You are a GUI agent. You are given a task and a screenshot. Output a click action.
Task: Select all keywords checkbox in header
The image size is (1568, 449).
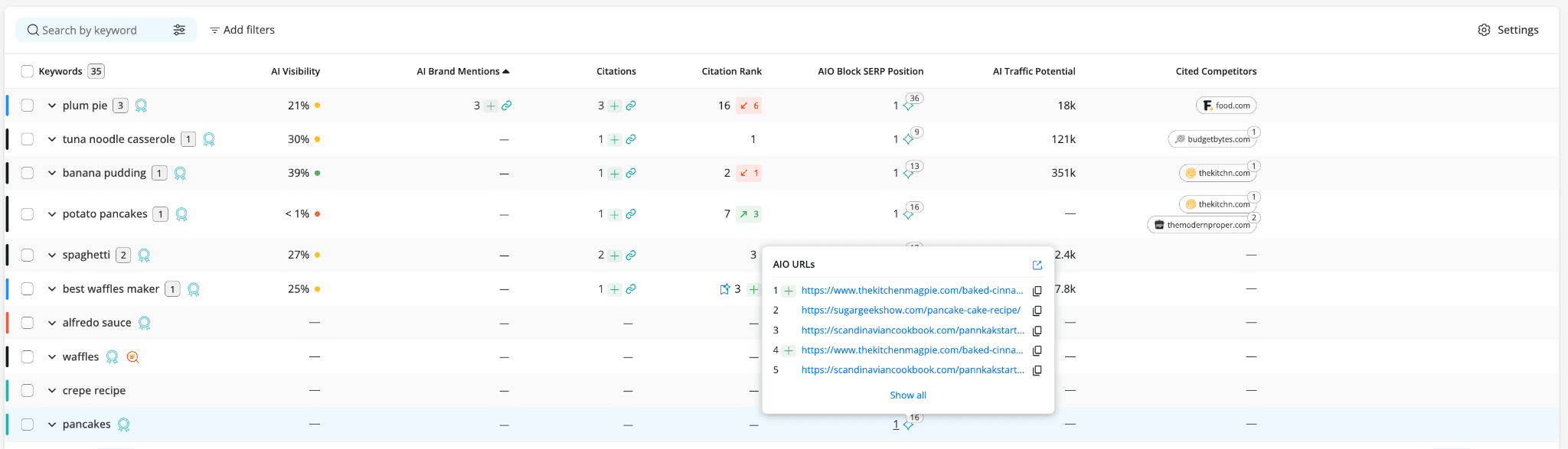[x=28, y=71]
